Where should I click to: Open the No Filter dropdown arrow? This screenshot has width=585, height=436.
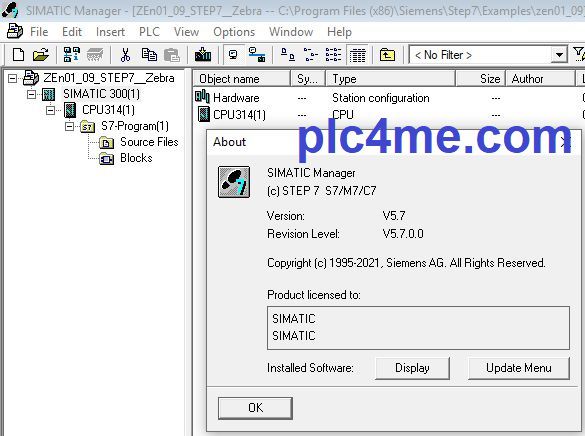(x=559, y=55)
